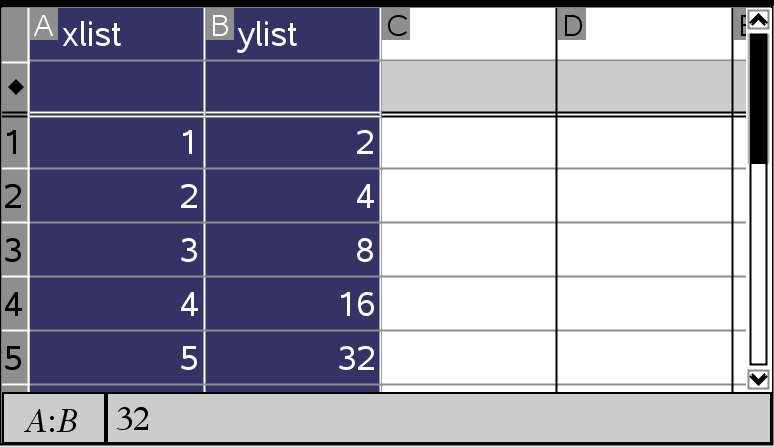This screenshot has width=774, height=447.
Task: Click the entry line showing 32
Action: 438,419
